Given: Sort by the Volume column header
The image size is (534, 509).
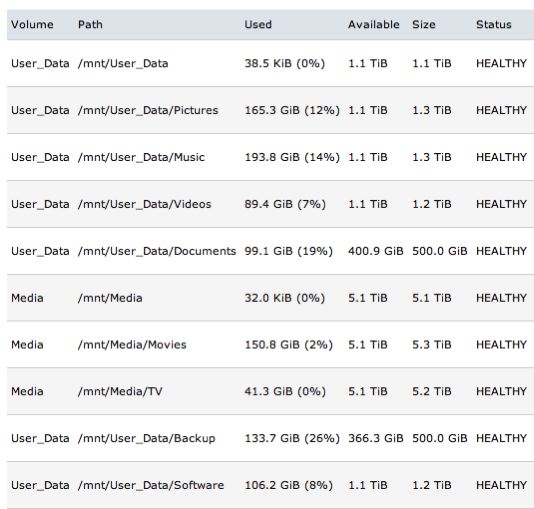Looking at the screenshot, I should pyautogui.click(x=32, y=25).
